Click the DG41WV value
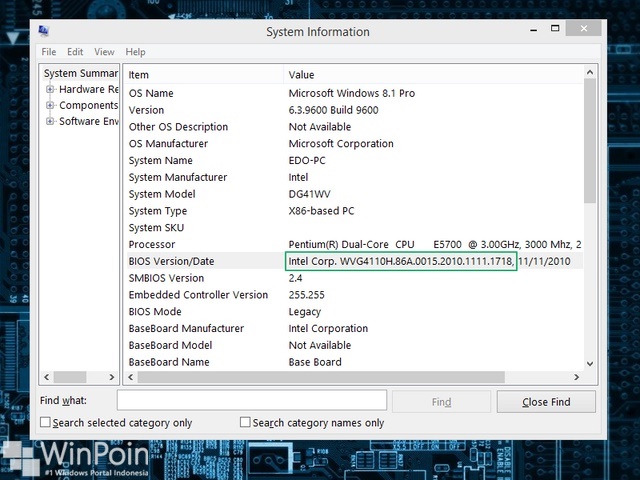This screenshot has width=640, height=480. [x=309, y=194]
